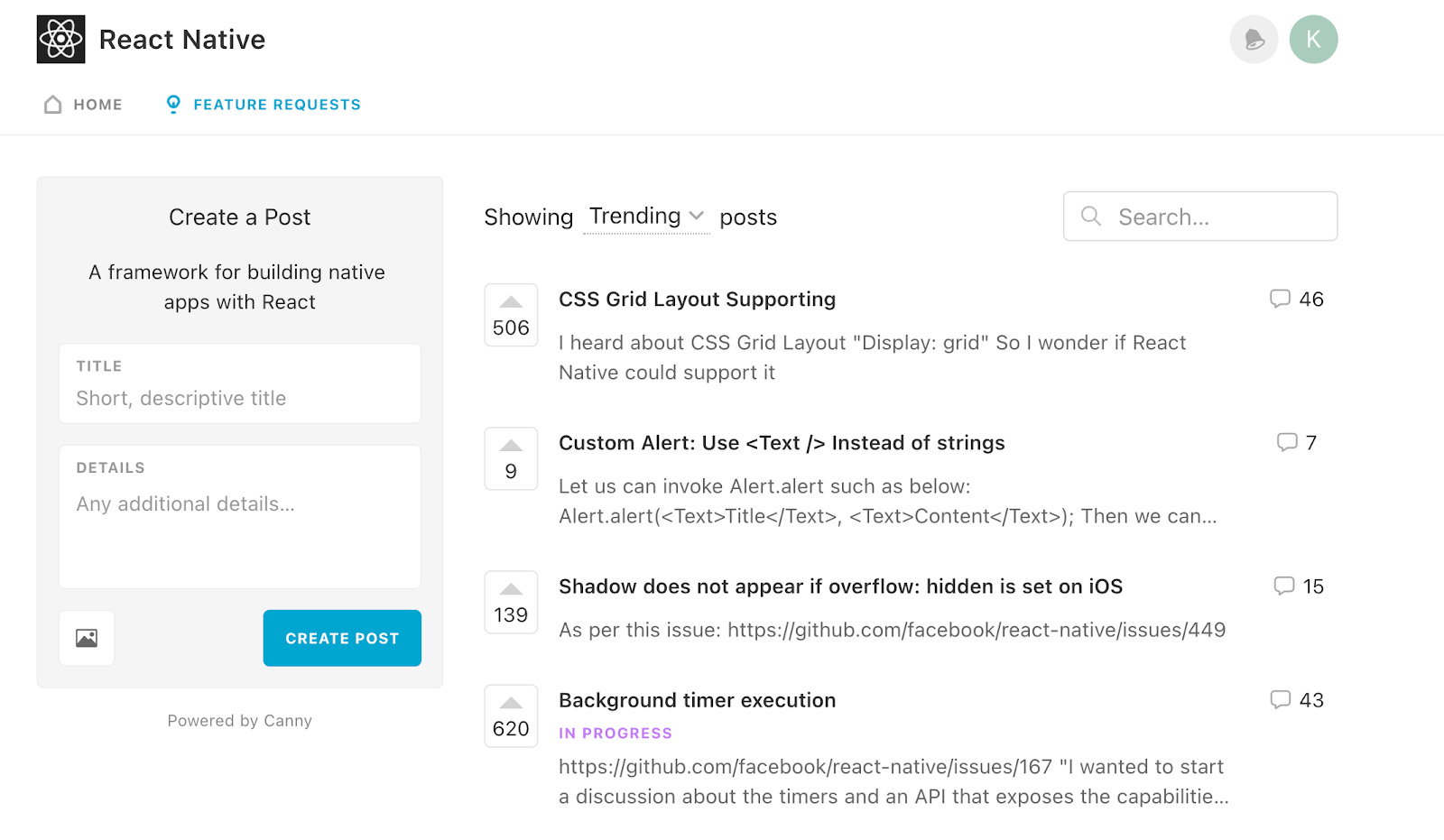Go to the HOME tab

coord(83,105)
